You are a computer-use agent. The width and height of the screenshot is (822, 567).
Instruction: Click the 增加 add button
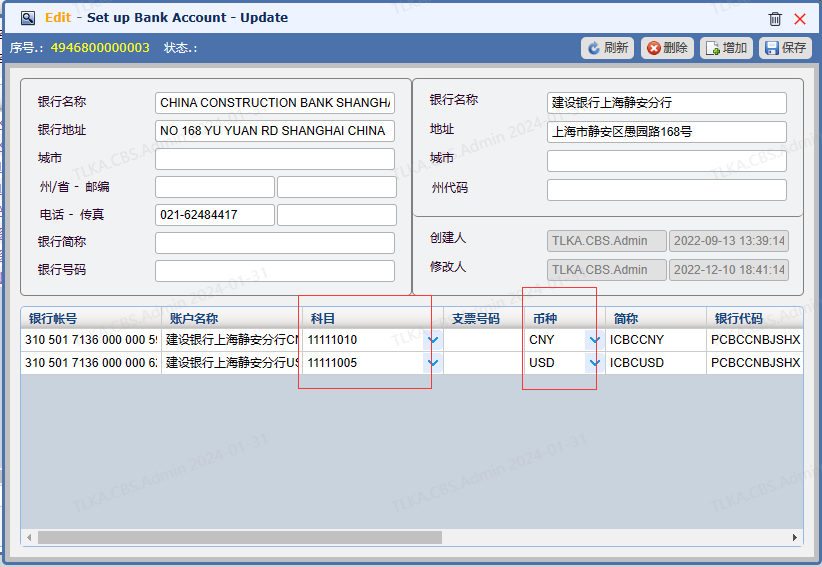point(727,48)
